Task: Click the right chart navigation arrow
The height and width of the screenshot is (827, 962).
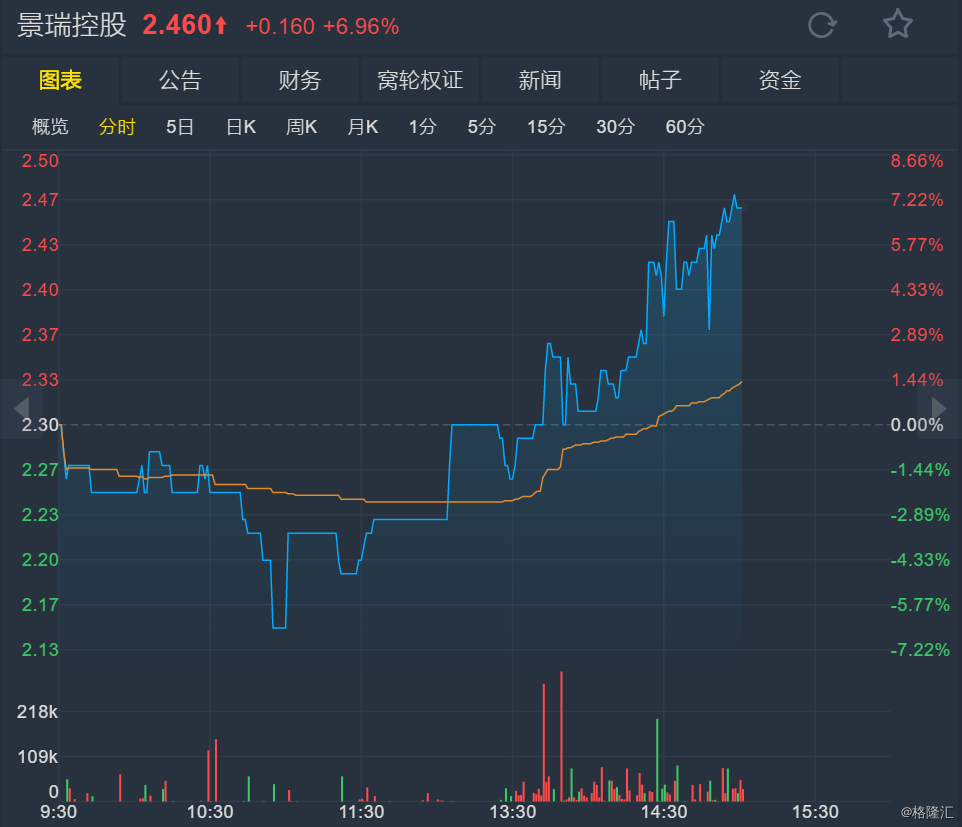Action: [939, 408]
